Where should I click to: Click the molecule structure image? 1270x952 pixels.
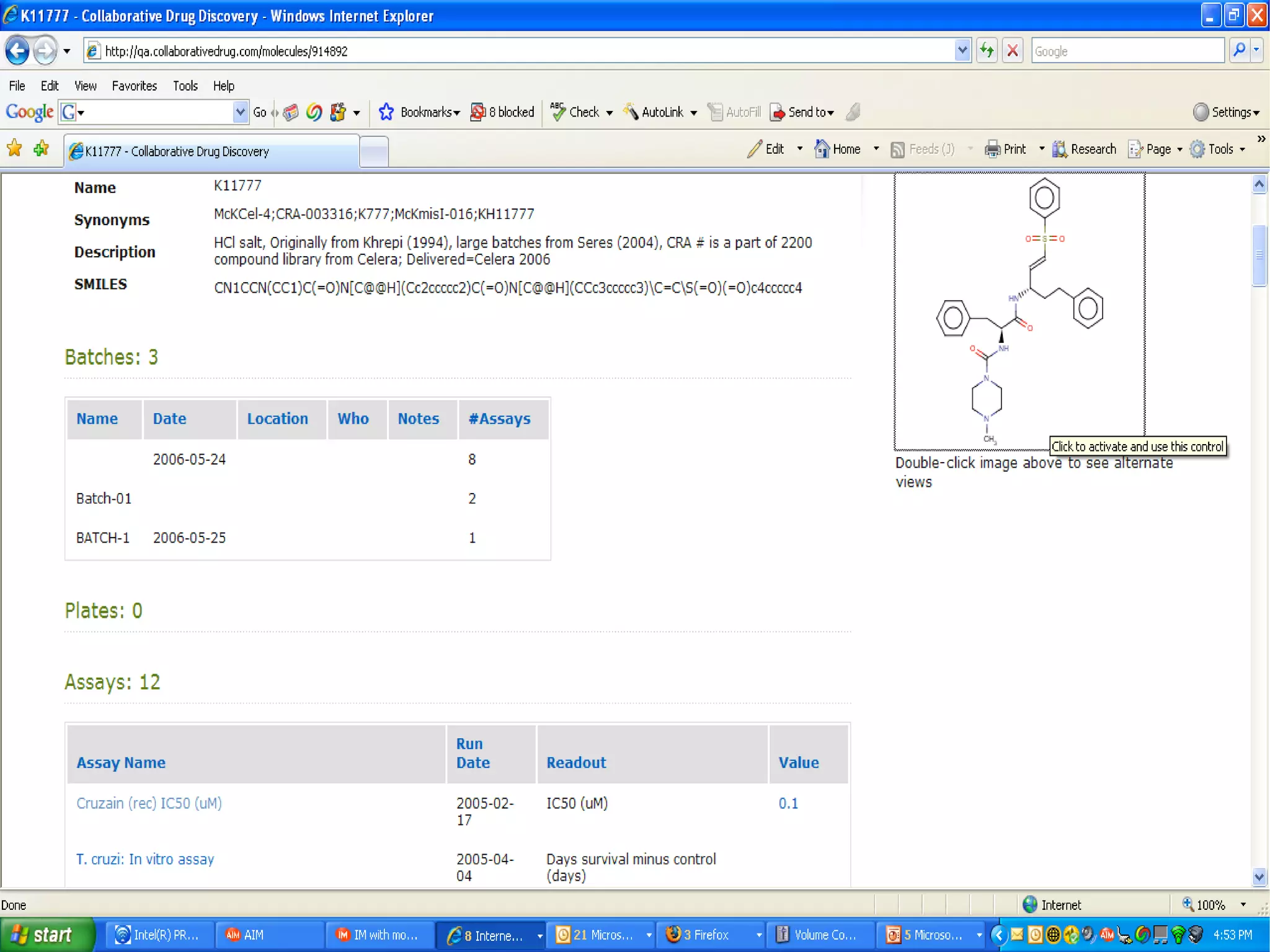click(1018, 310)
